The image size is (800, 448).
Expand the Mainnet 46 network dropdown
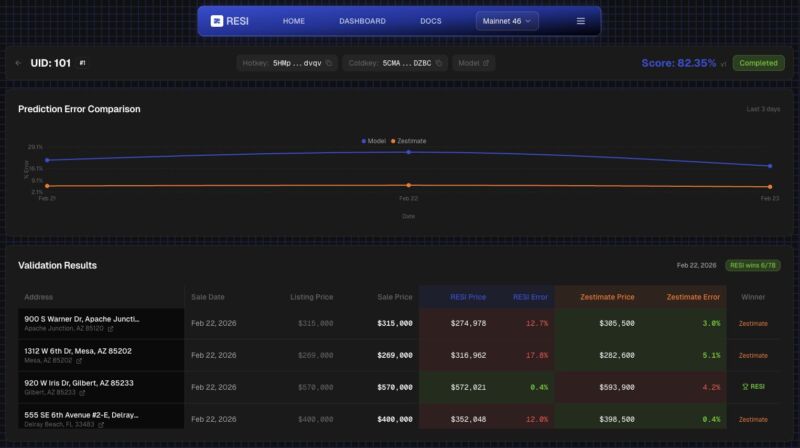click(x=507, y=21)
